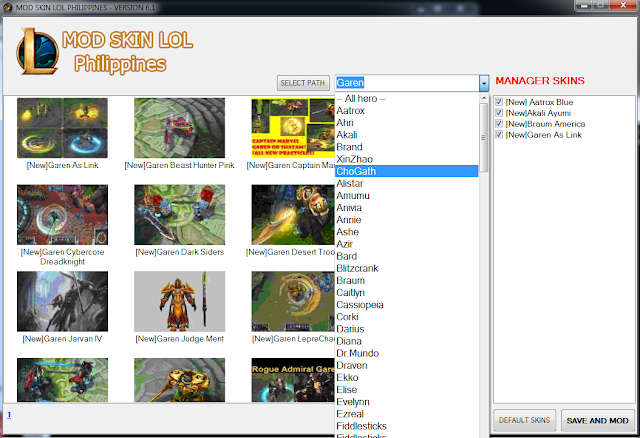Click the [New]Garen Judge Ment label

(x=180, y=339)
